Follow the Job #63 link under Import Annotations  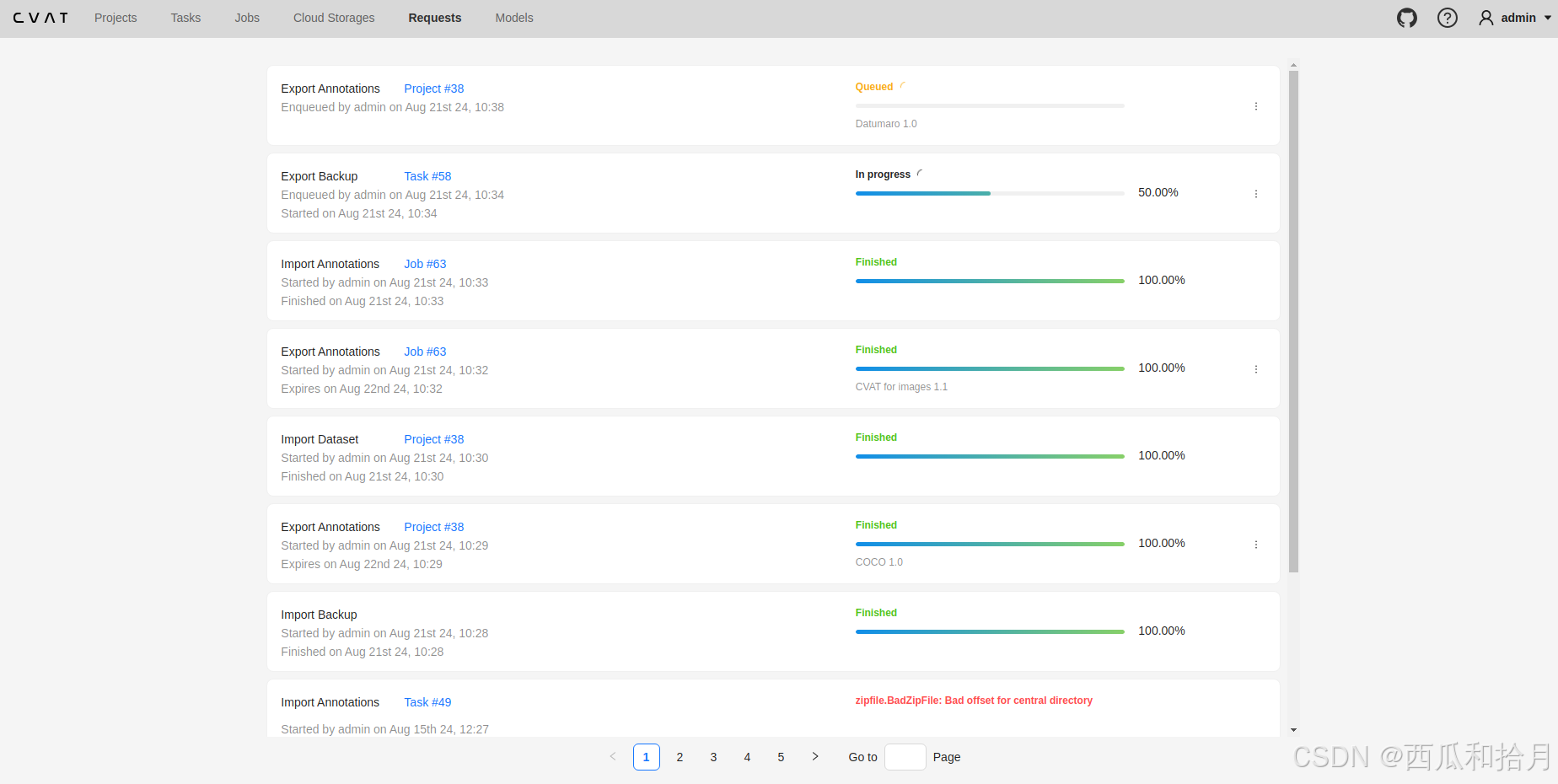tap(425, 264)
